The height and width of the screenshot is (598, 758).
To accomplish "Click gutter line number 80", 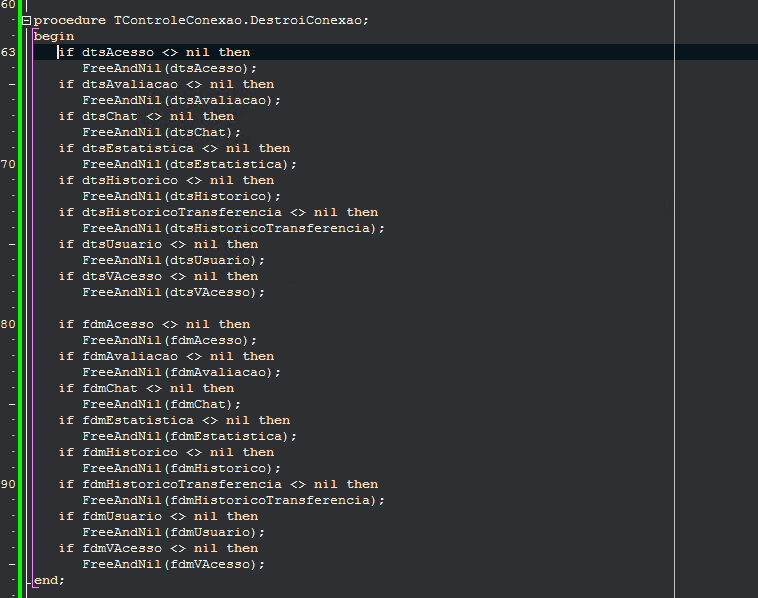I will pos(8,324).
